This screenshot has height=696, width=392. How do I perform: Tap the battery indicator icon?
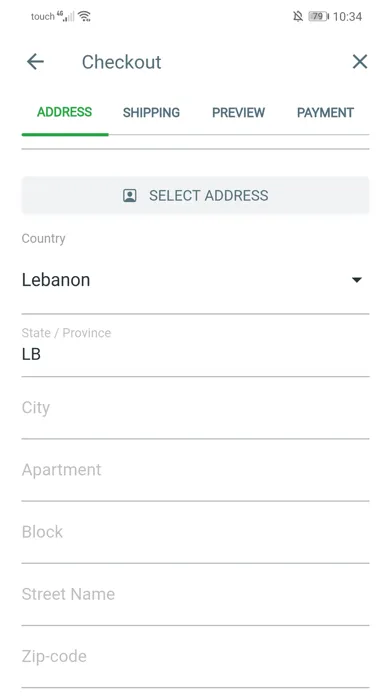[x=318, y=16]
